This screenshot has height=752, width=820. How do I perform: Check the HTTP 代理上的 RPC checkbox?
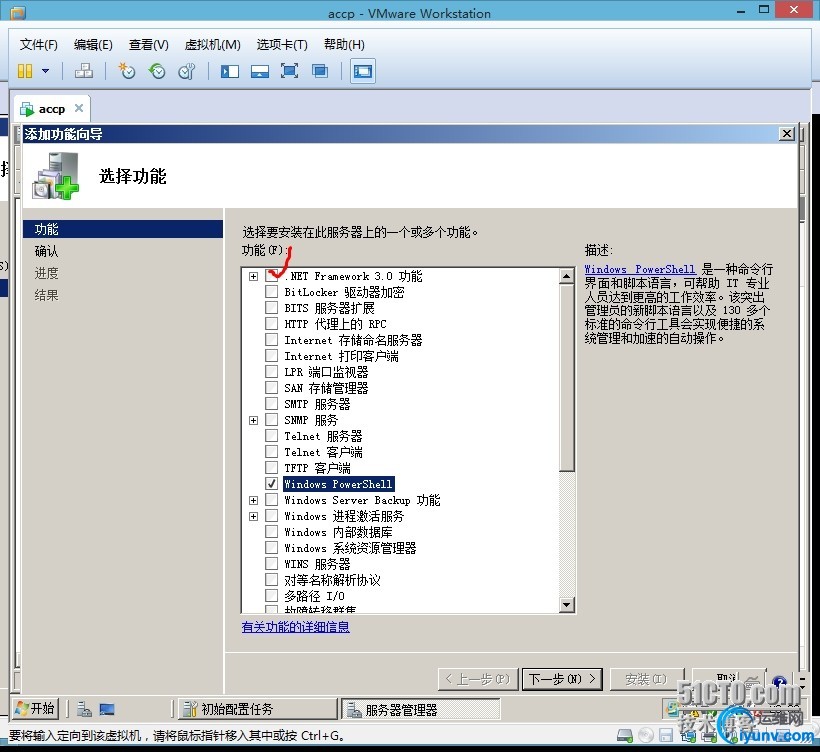(x=271, y=323)
